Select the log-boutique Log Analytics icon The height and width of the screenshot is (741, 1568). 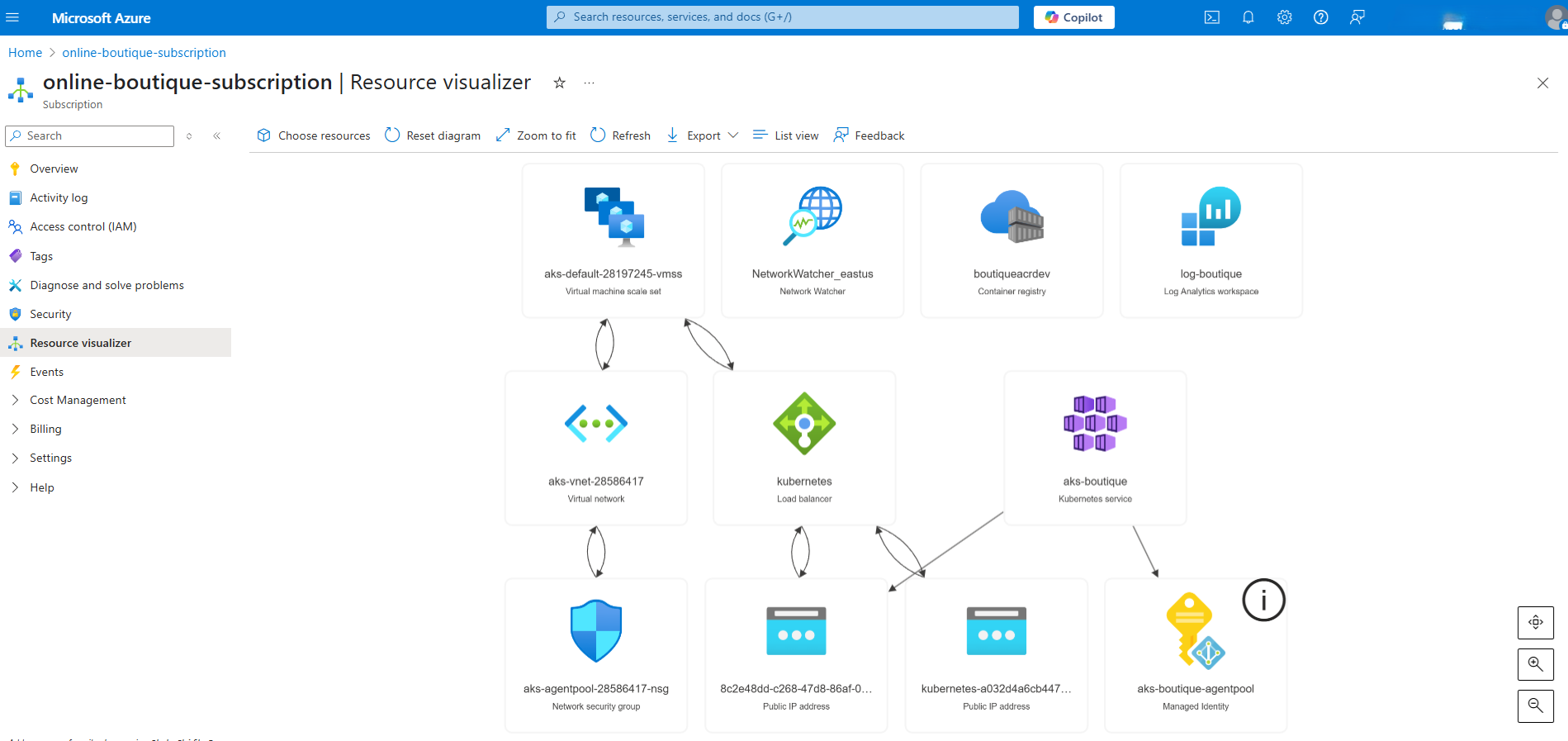(x=1211, y=216)
